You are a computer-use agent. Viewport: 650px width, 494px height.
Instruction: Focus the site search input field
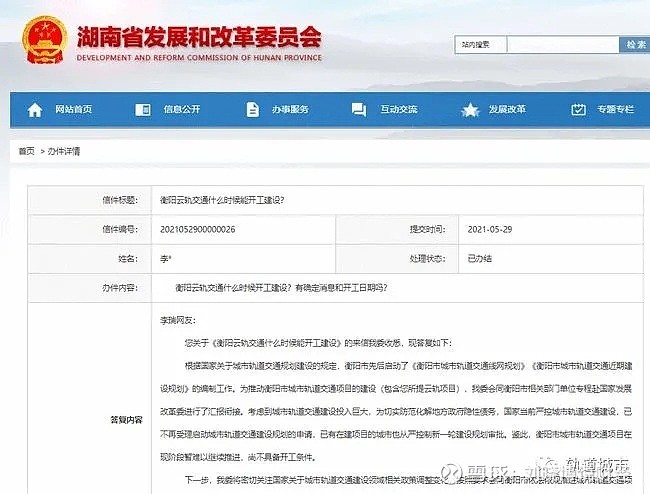click(x=563, y=44)
